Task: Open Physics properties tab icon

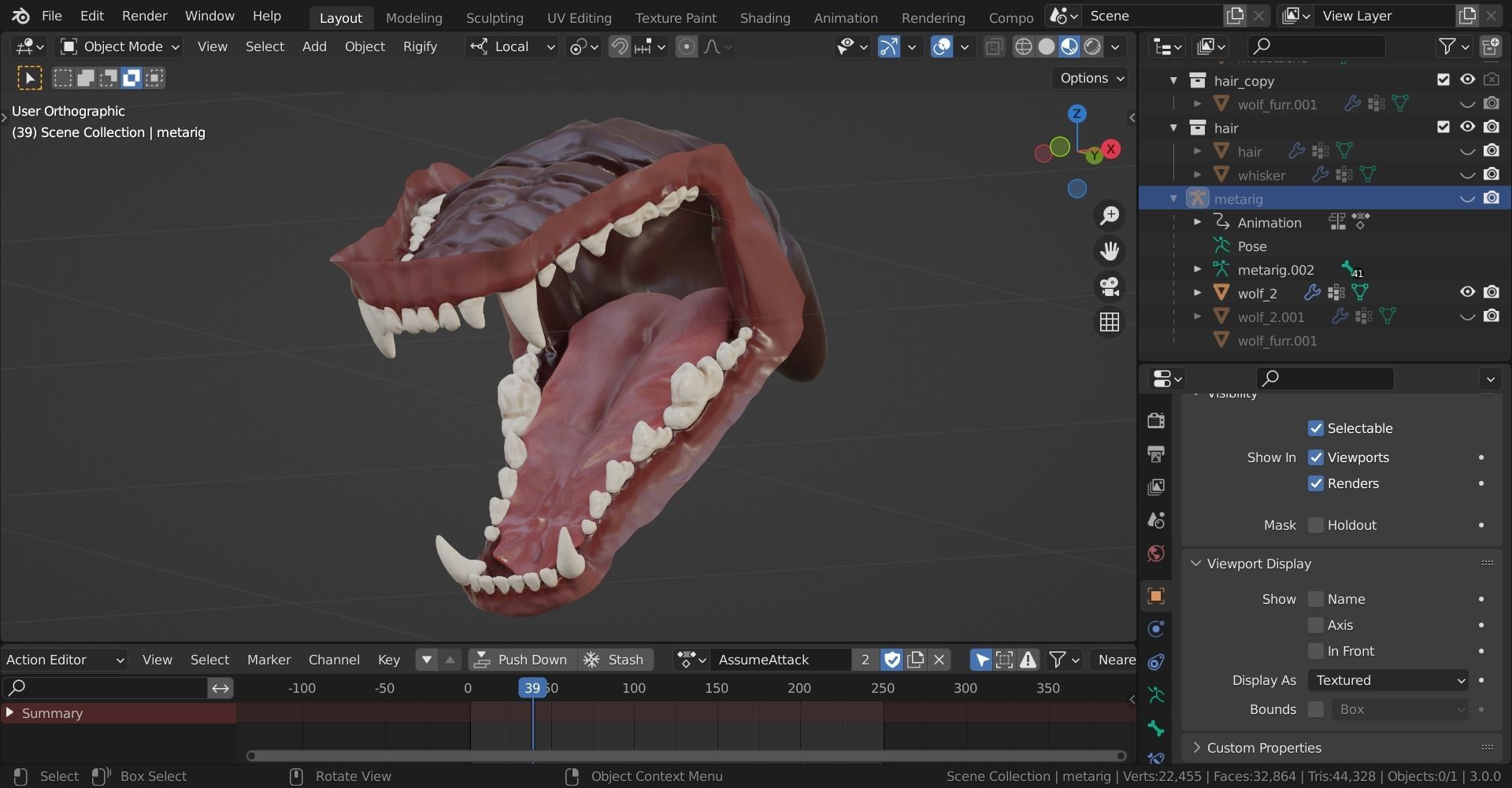Action: [1155, 629]
